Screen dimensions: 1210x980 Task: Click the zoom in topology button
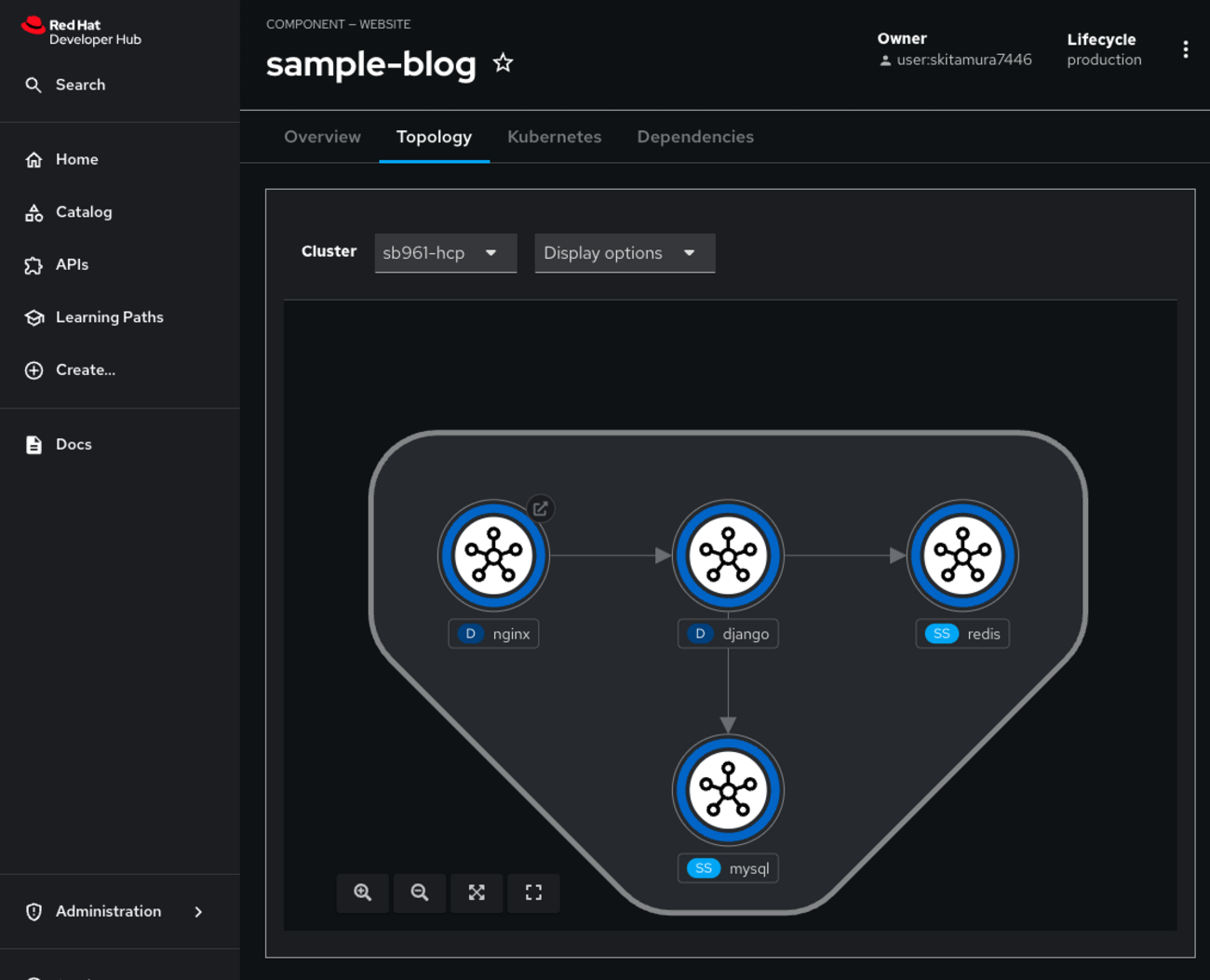(x=363, y=893)
